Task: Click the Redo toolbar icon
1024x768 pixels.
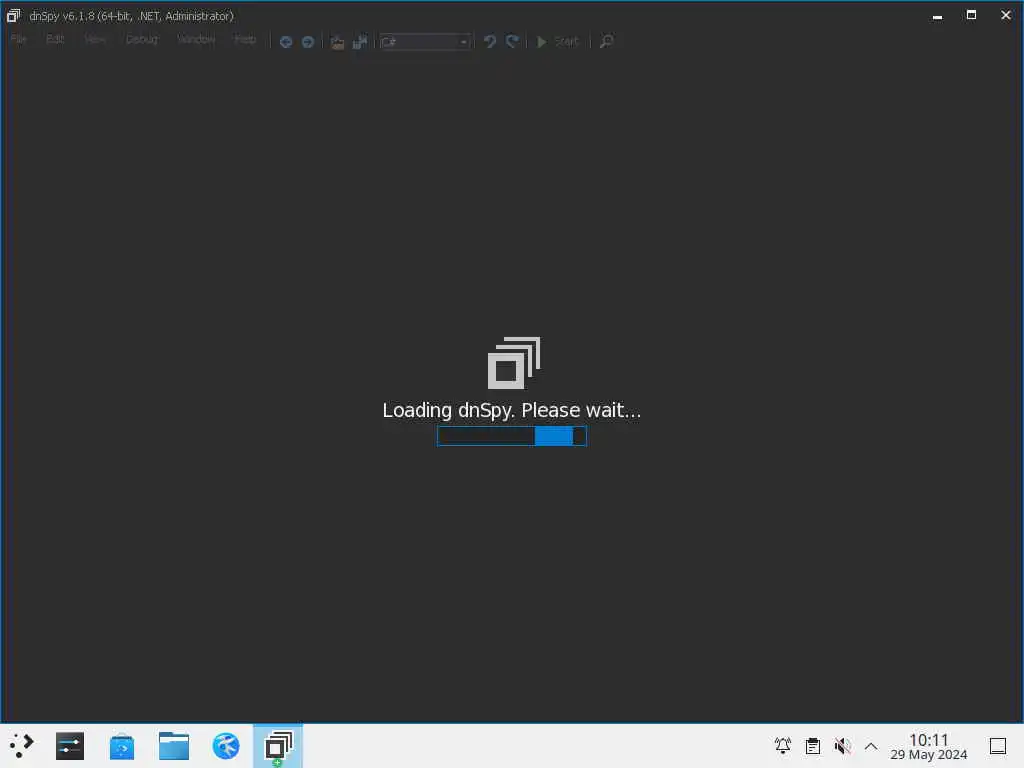Action: [x=513, y=42]
